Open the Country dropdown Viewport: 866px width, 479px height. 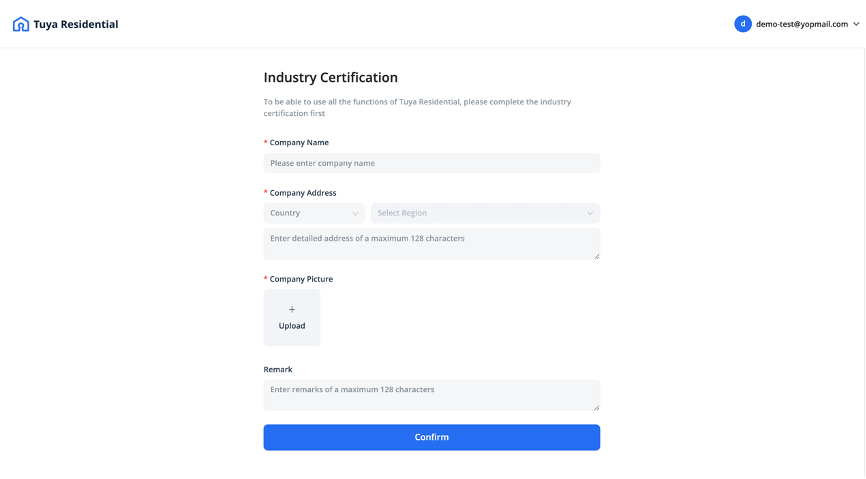click(x=313, y=213)
